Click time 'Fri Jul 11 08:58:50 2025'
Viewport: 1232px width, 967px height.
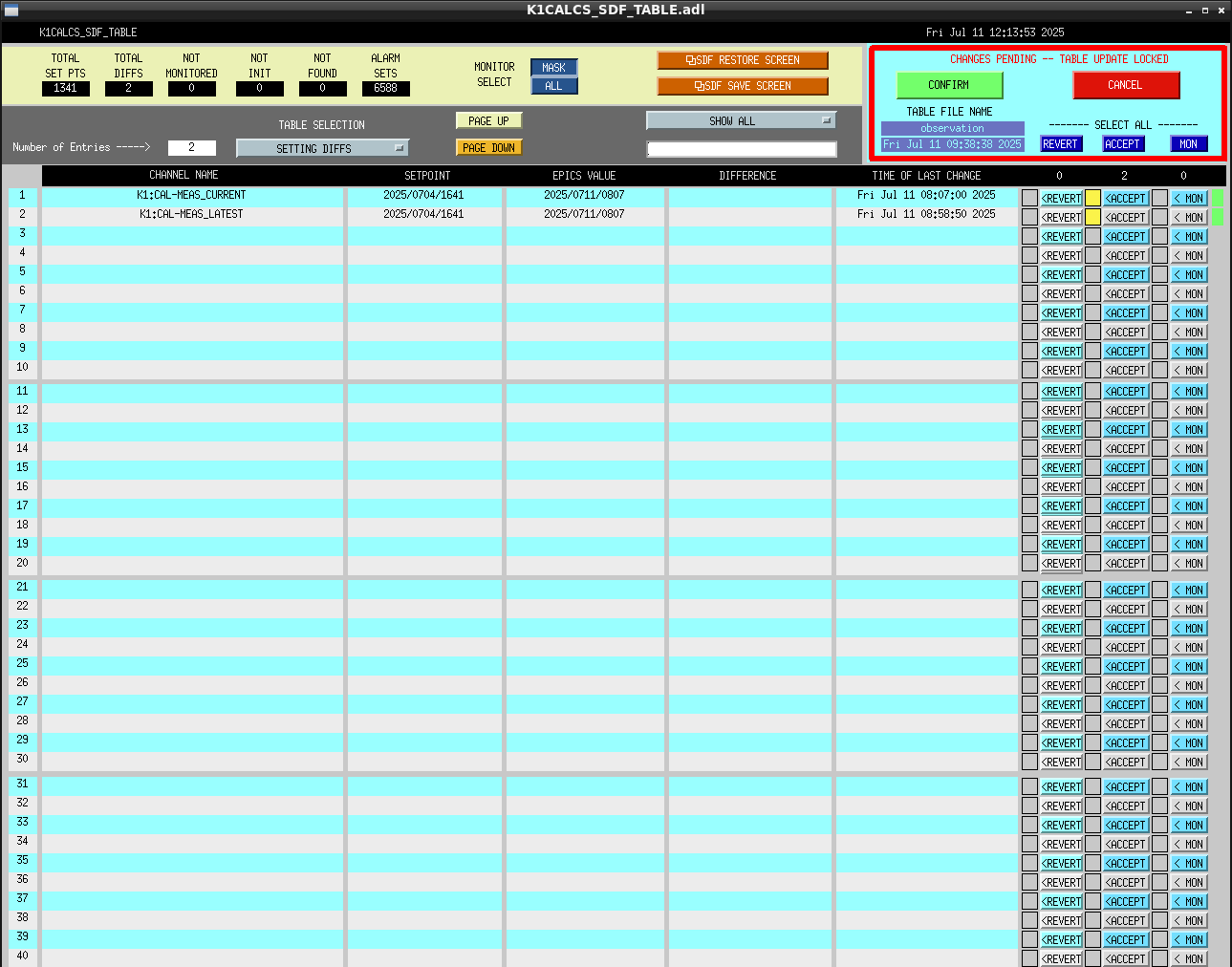(x=926, y=214)
